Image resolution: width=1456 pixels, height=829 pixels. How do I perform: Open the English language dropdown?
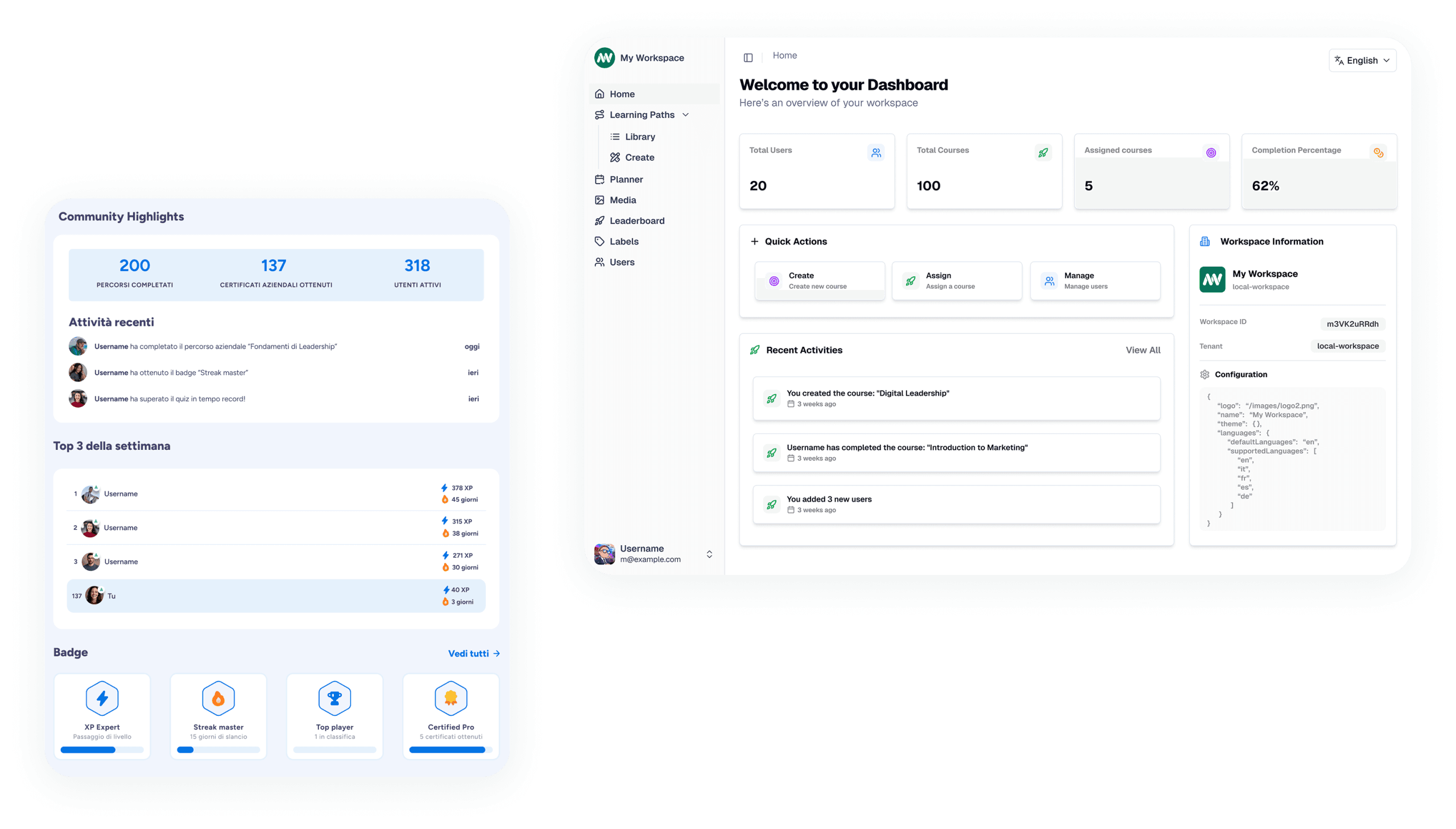[x=1362, y=60]
